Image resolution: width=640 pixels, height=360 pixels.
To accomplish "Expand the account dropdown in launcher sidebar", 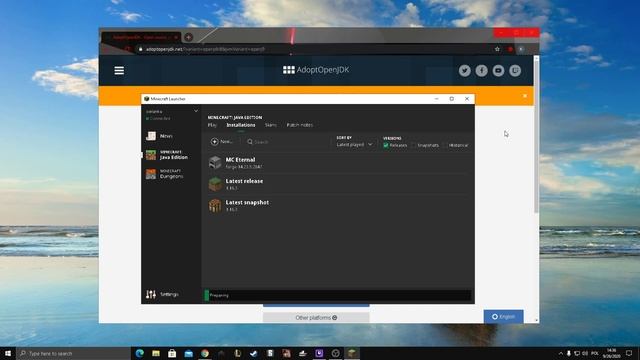I will (196, 111).
